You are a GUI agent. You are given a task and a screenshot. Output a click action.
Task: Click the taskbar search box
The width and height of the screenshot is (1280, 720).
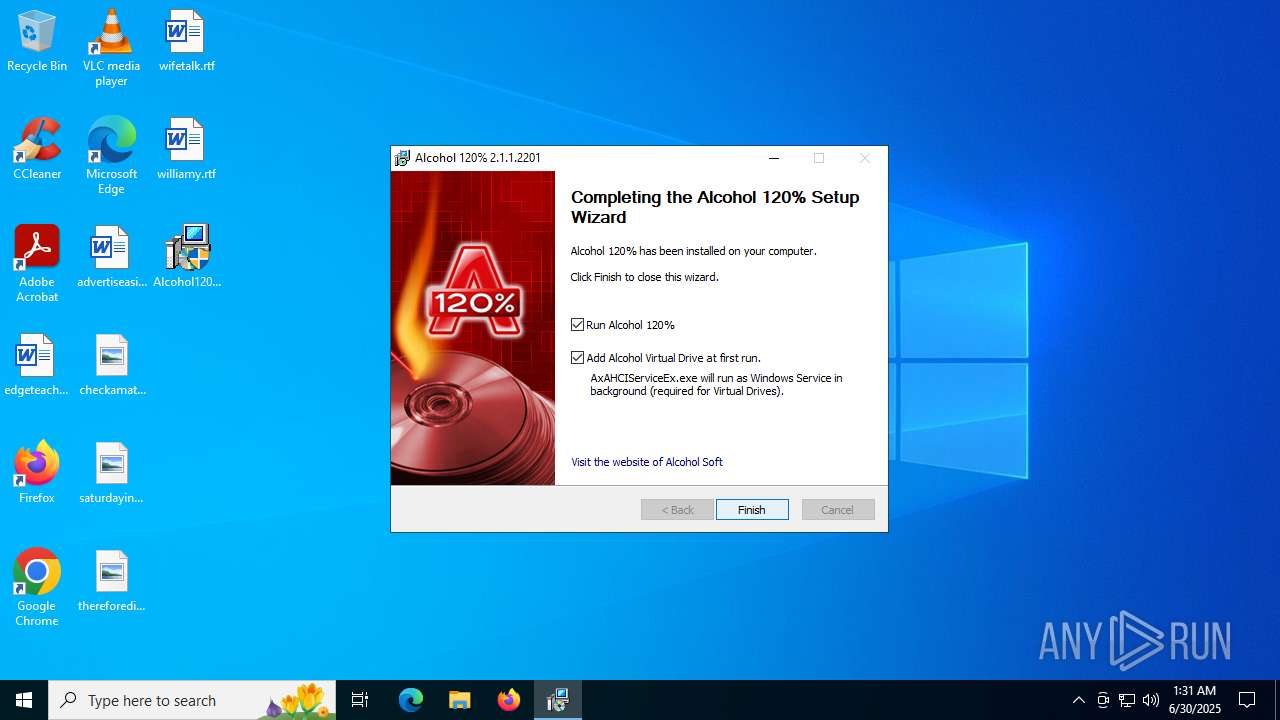coord(193,700)
